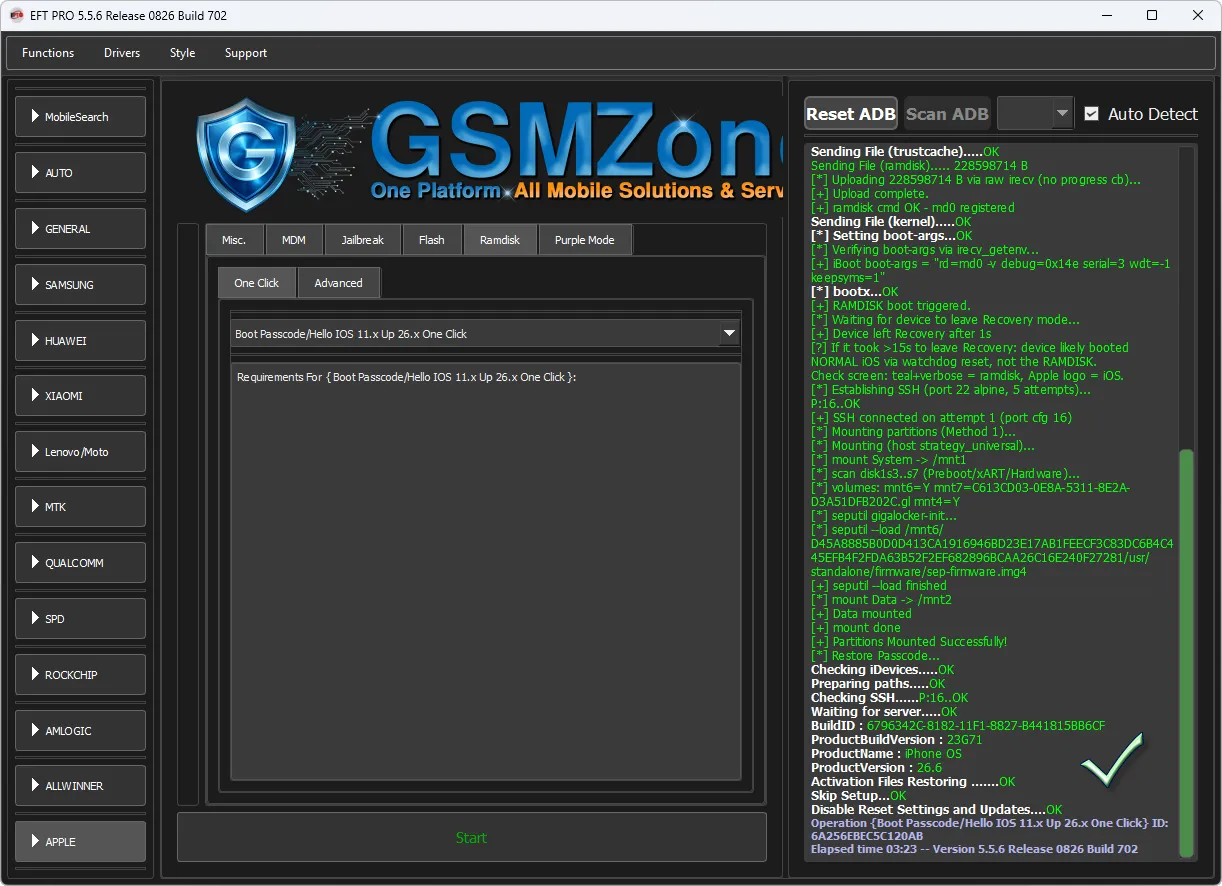Click the EFT PRO title bar app icon
Screen dimensions: 1222x886
pos(17,15)
